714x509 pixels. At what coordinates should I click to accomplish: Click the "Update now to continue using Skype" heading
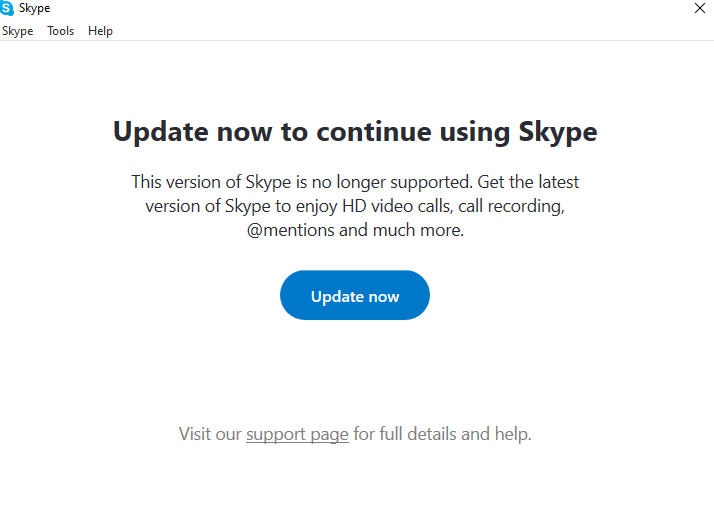coord(355,131)
